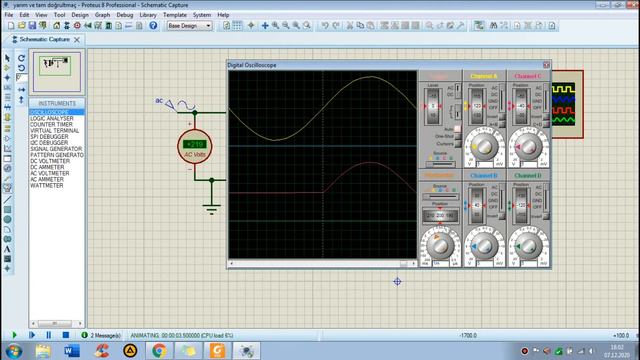Select LOGIC ANALYSER in instruments list
Screen dimensions: 640x360
tap(52, 118)
